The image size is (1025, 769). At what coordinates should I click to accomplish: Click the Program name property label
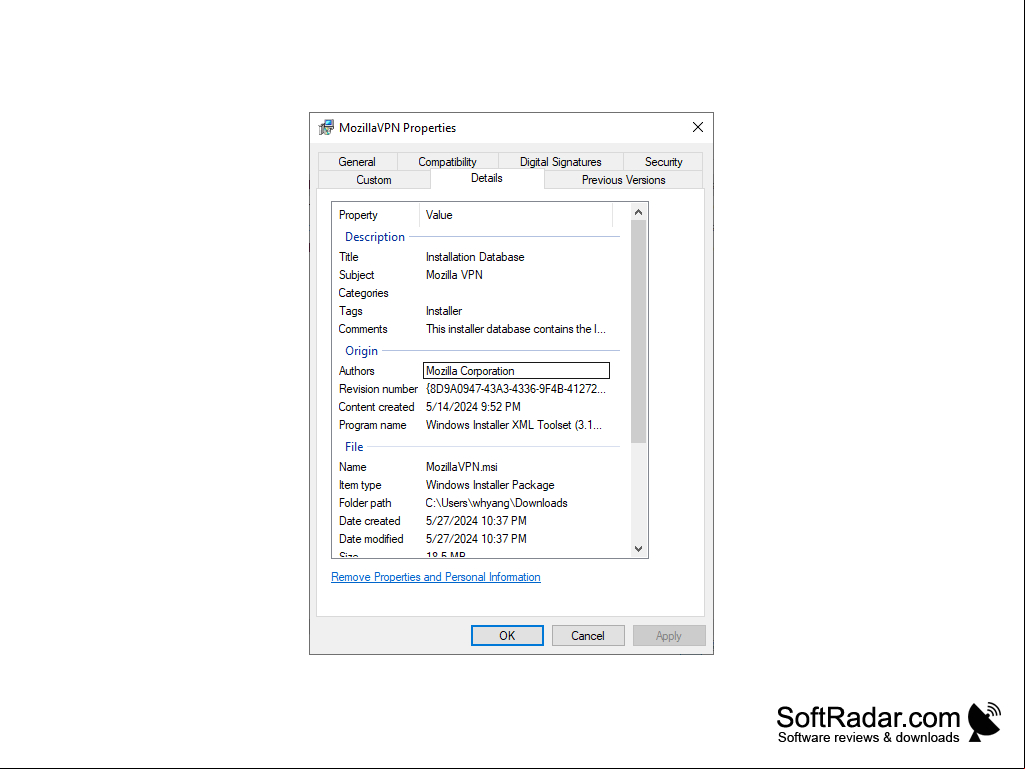[373, 425]
